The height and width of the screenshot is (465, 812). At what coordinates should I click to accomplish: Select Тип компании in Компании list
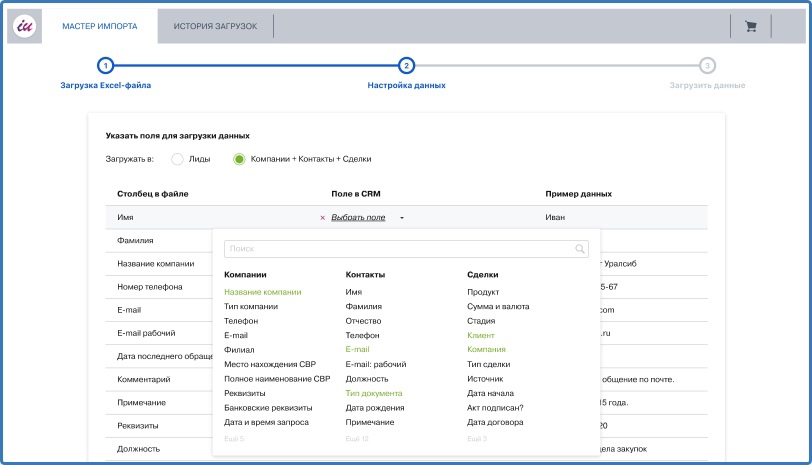[251, 307]
